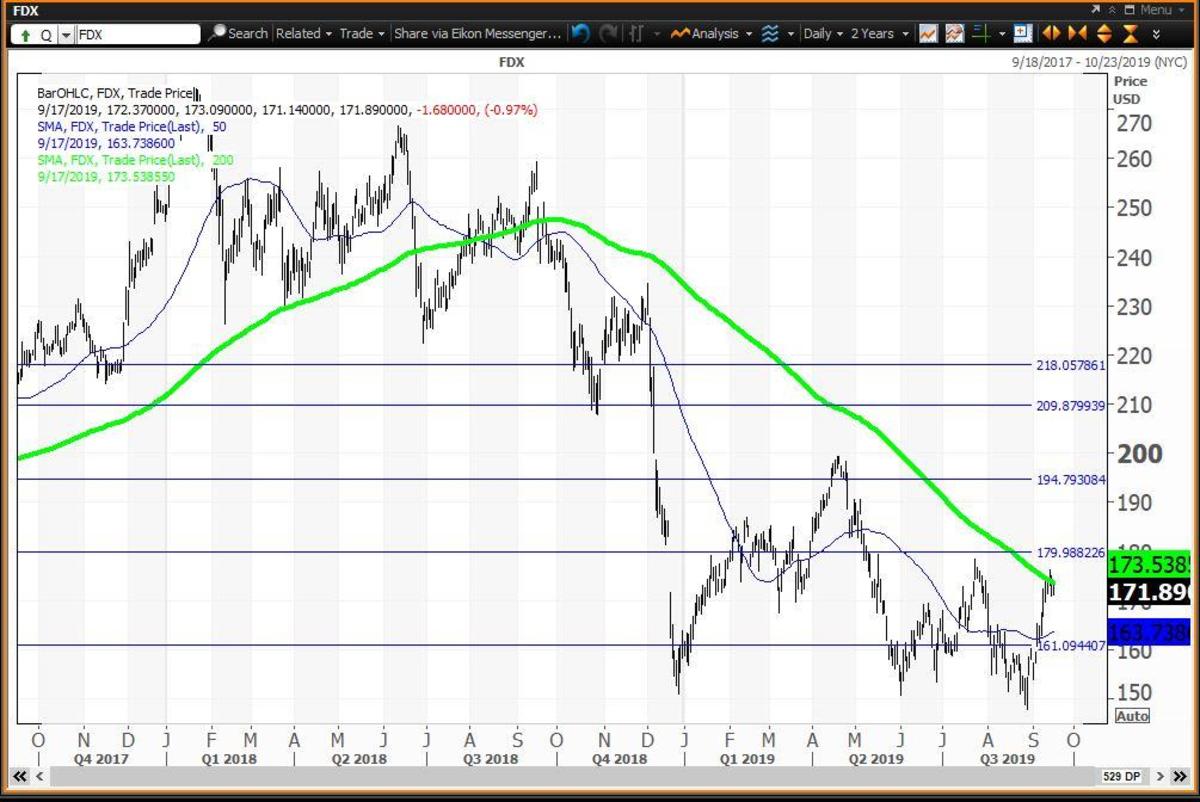
Task: Click the hourglass time interval icon
Action: click(1133, 33)
